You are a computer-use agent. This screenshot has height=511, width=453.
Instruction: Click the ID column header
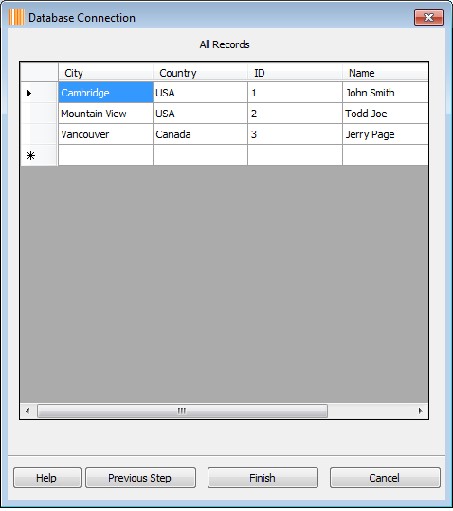pyautogui.click(x=295, y=72)
